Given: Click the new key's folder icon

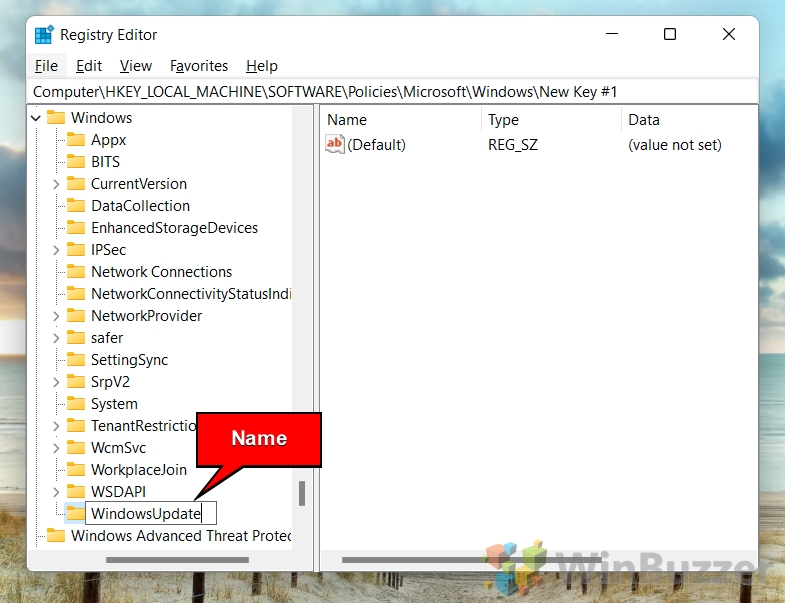Looking at the screenshot, I should pyautogui.click(x=76, y=513).
